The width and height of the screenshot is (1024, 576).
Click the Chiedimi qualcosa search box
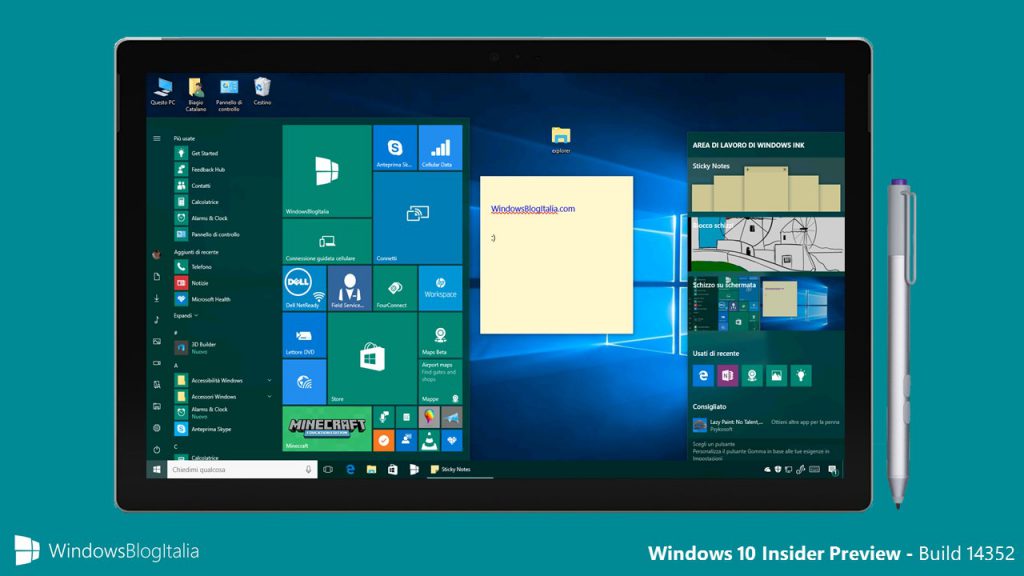tap(242, 470)
